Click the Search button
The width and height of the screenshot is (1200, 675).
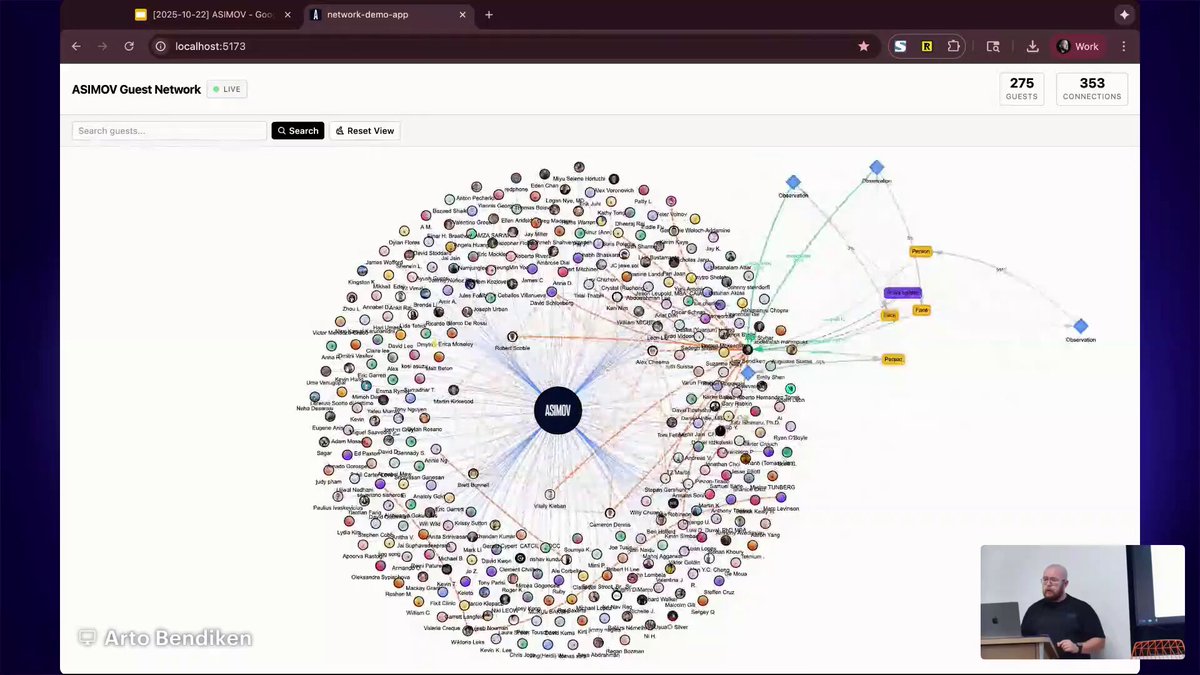pos(298,131)
